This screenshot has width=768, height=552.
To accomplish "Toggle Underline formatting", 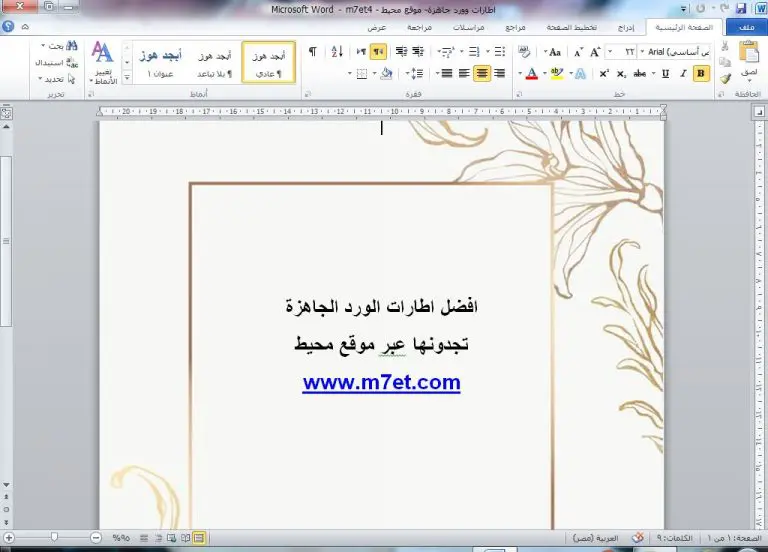I will (x=665, y=73).
